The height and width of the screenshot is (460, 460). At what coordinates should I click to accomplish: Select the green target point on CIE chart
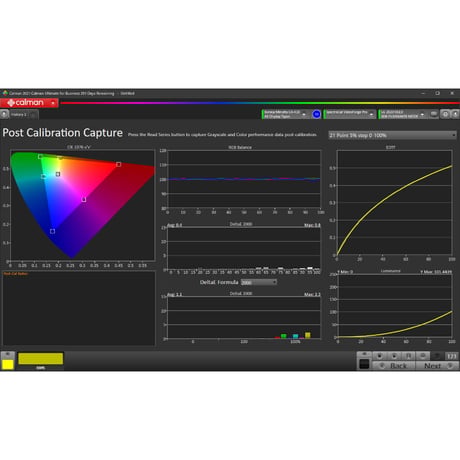point(40,156)
